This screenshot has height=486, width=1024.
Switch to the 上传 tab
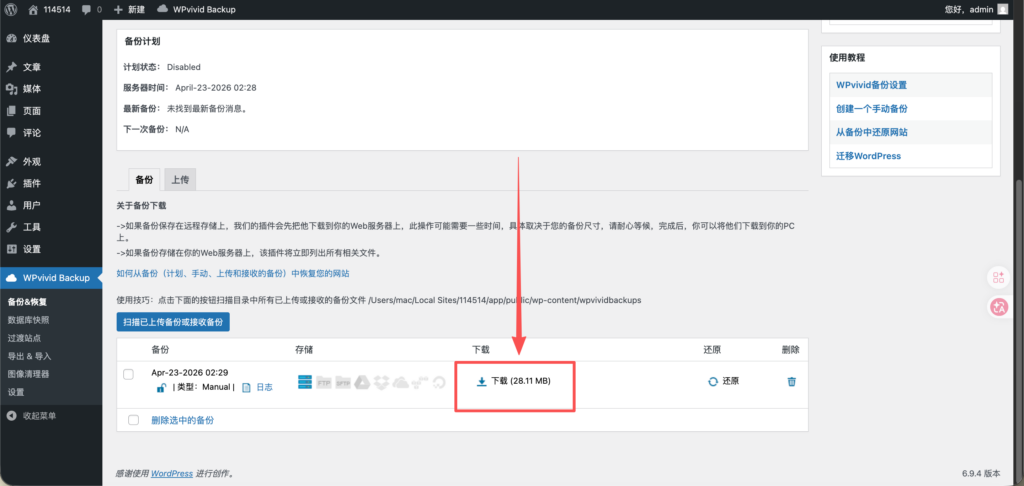coord(180,179)
